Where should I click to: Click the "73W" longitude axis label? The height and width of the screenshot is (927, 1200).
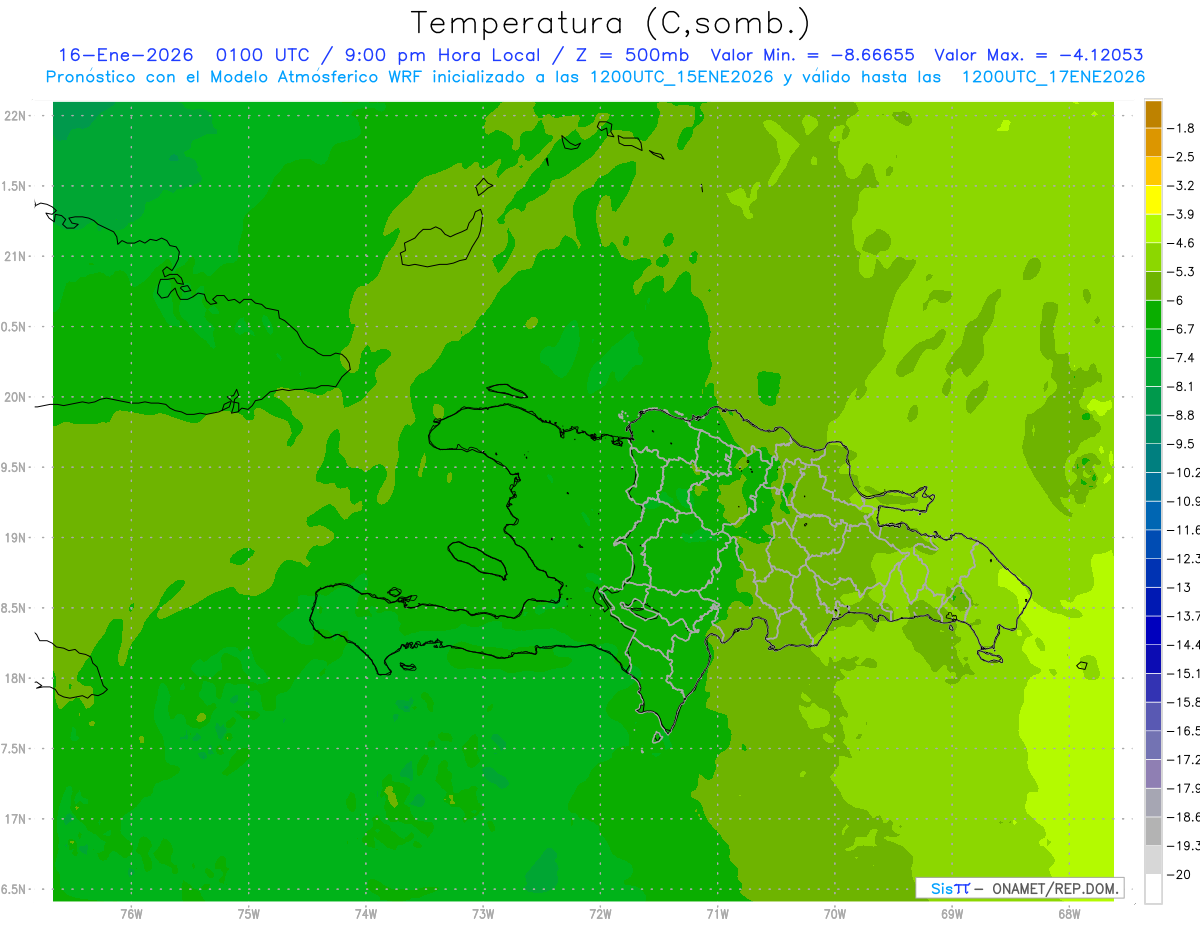pos(483,913)
